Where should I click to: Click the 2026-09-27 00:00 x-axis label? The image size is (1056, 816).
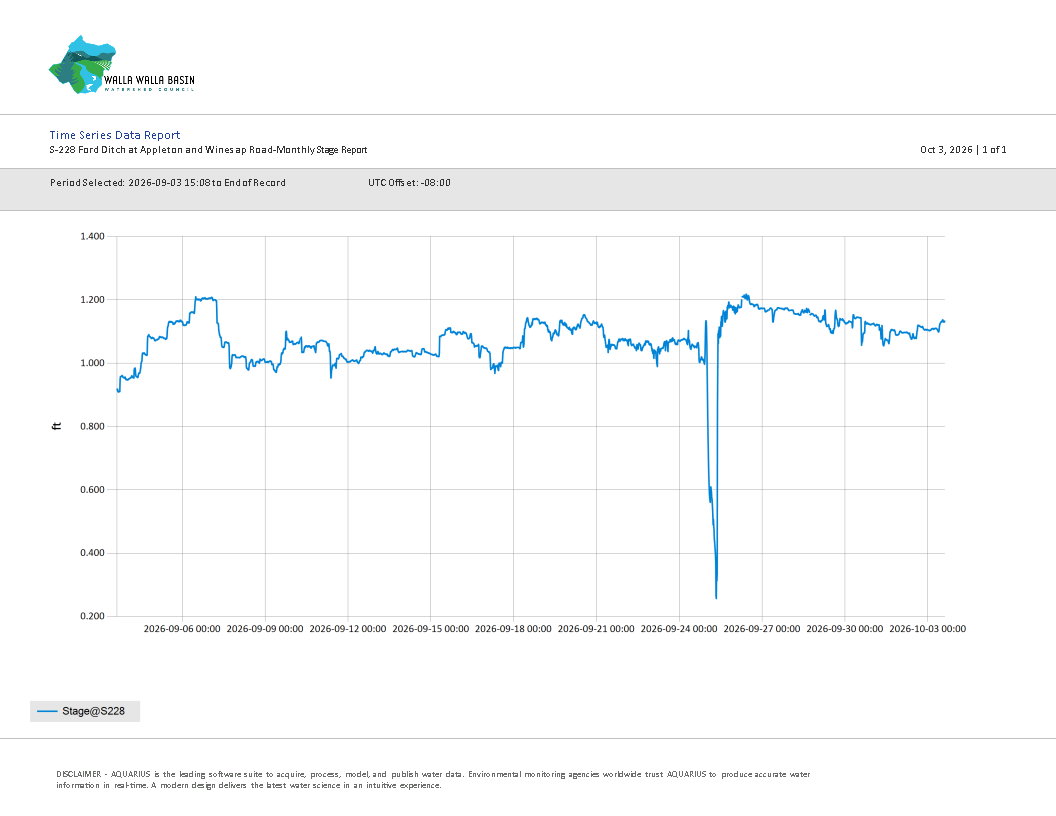(x=762, y=629)
